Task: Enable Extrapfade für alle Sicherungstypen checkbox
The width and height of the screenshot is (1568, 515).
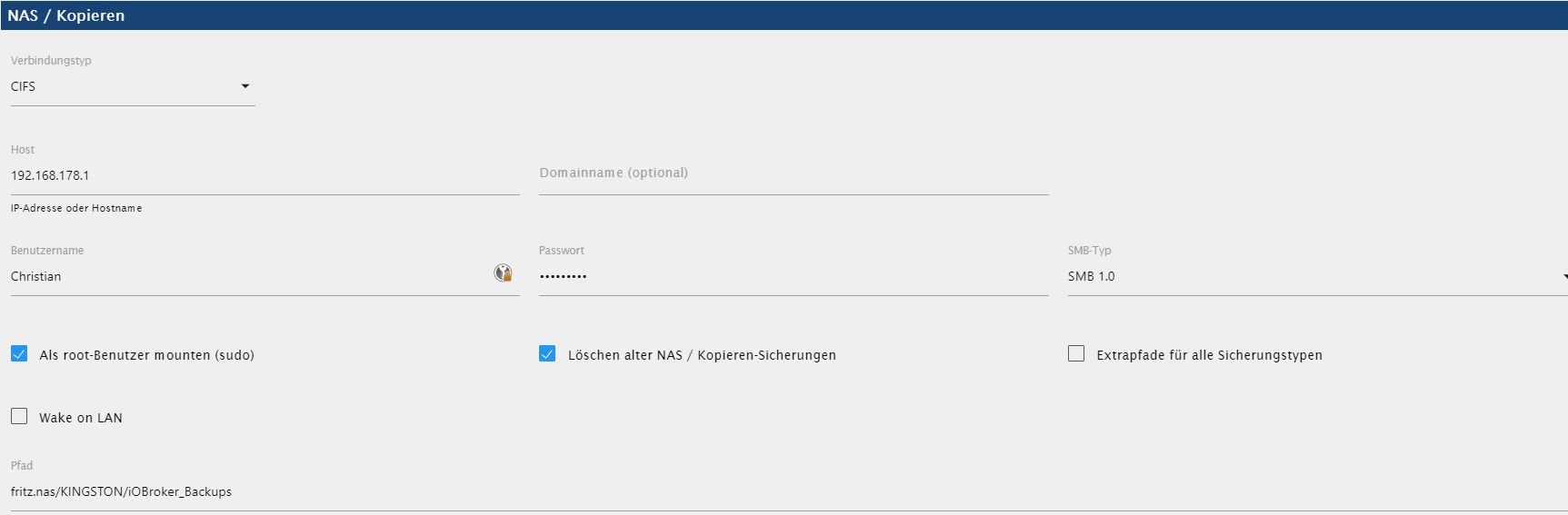Action: pos(1076,353)
